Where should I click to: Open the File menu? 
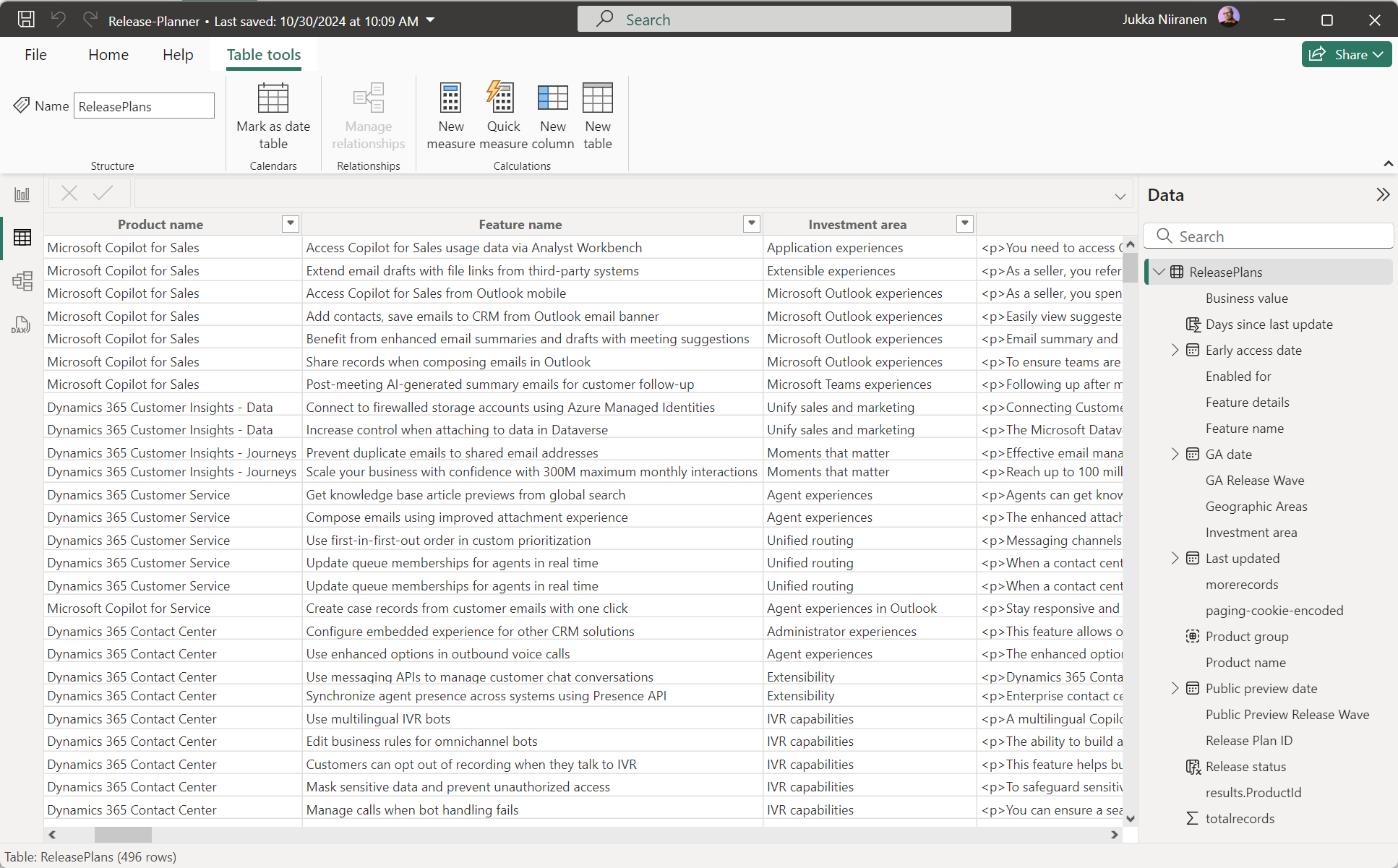pyautogui.click(x=35, y=55)
